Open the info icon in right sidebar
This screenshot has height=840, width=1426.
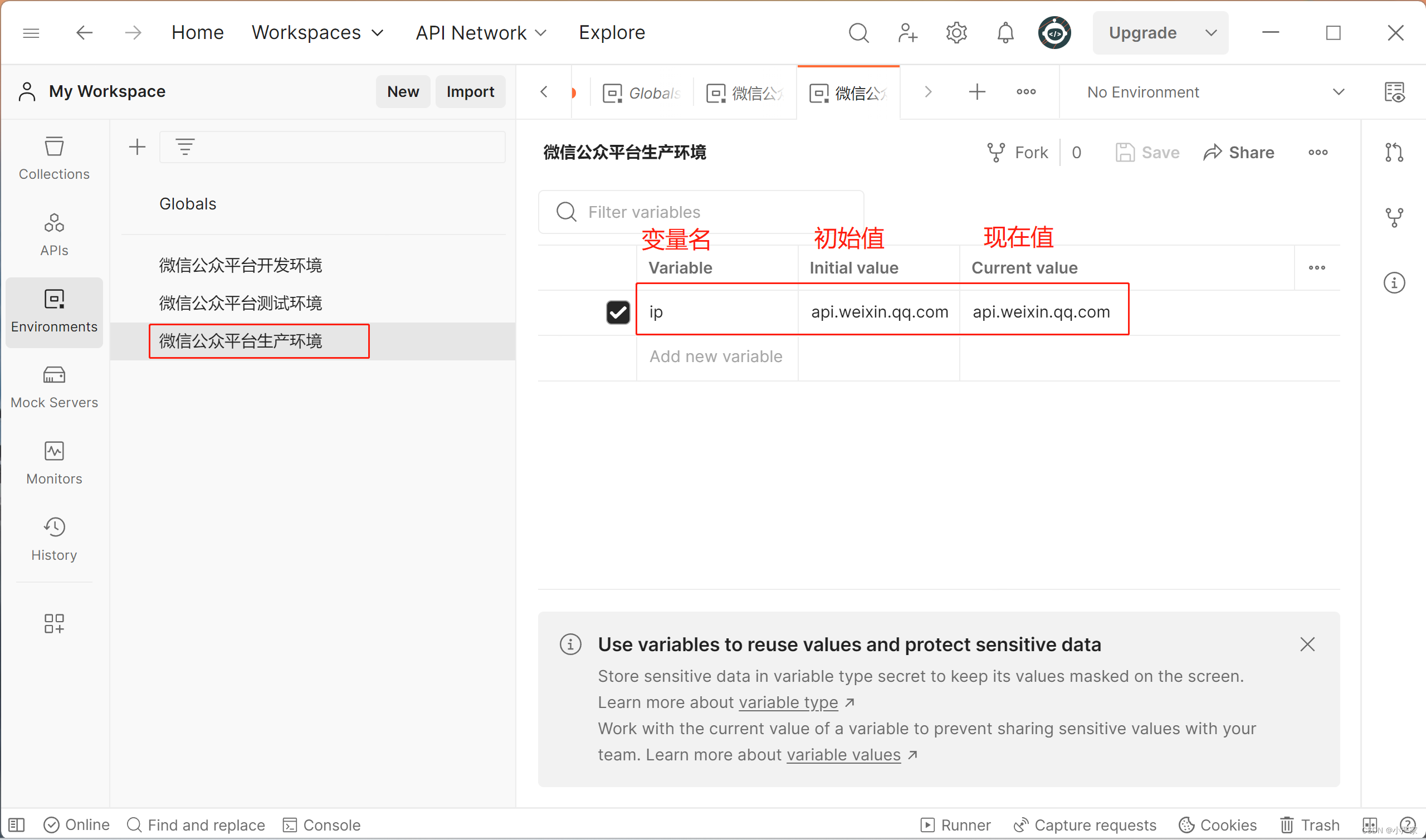point(1394,282)
